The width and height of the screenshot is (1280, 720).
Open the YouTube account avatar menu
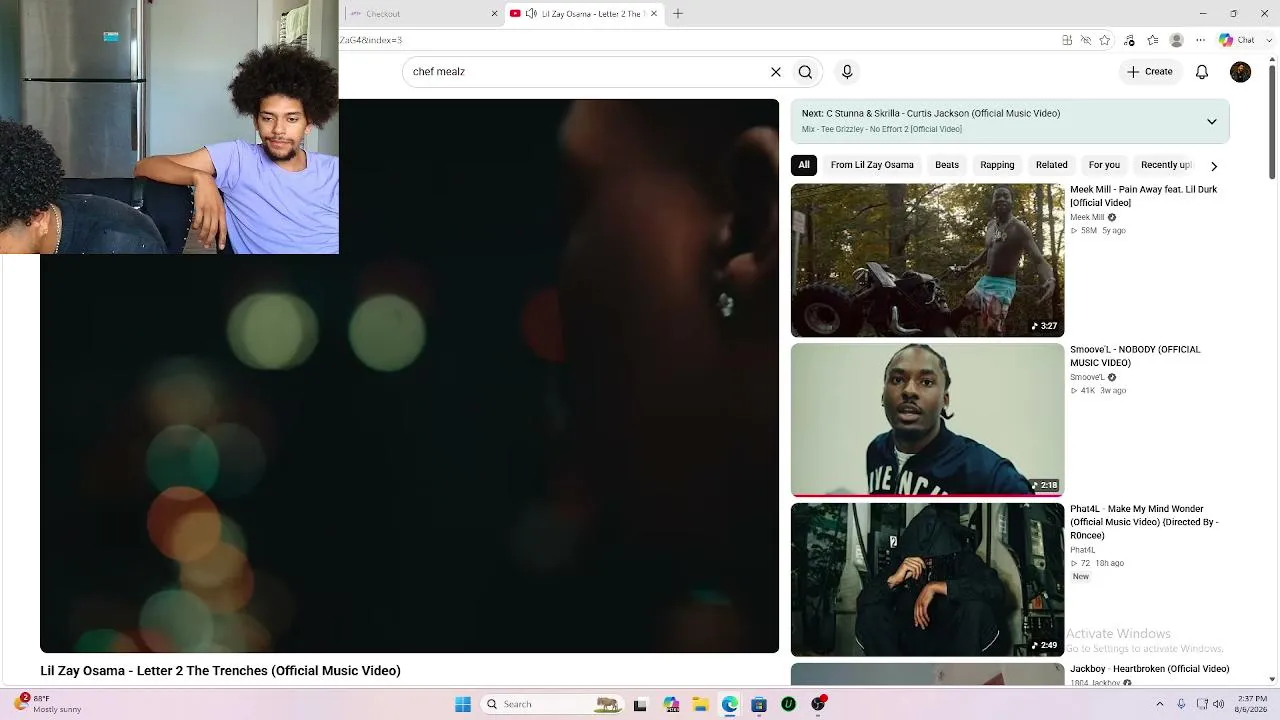[x=1240, y=72]
